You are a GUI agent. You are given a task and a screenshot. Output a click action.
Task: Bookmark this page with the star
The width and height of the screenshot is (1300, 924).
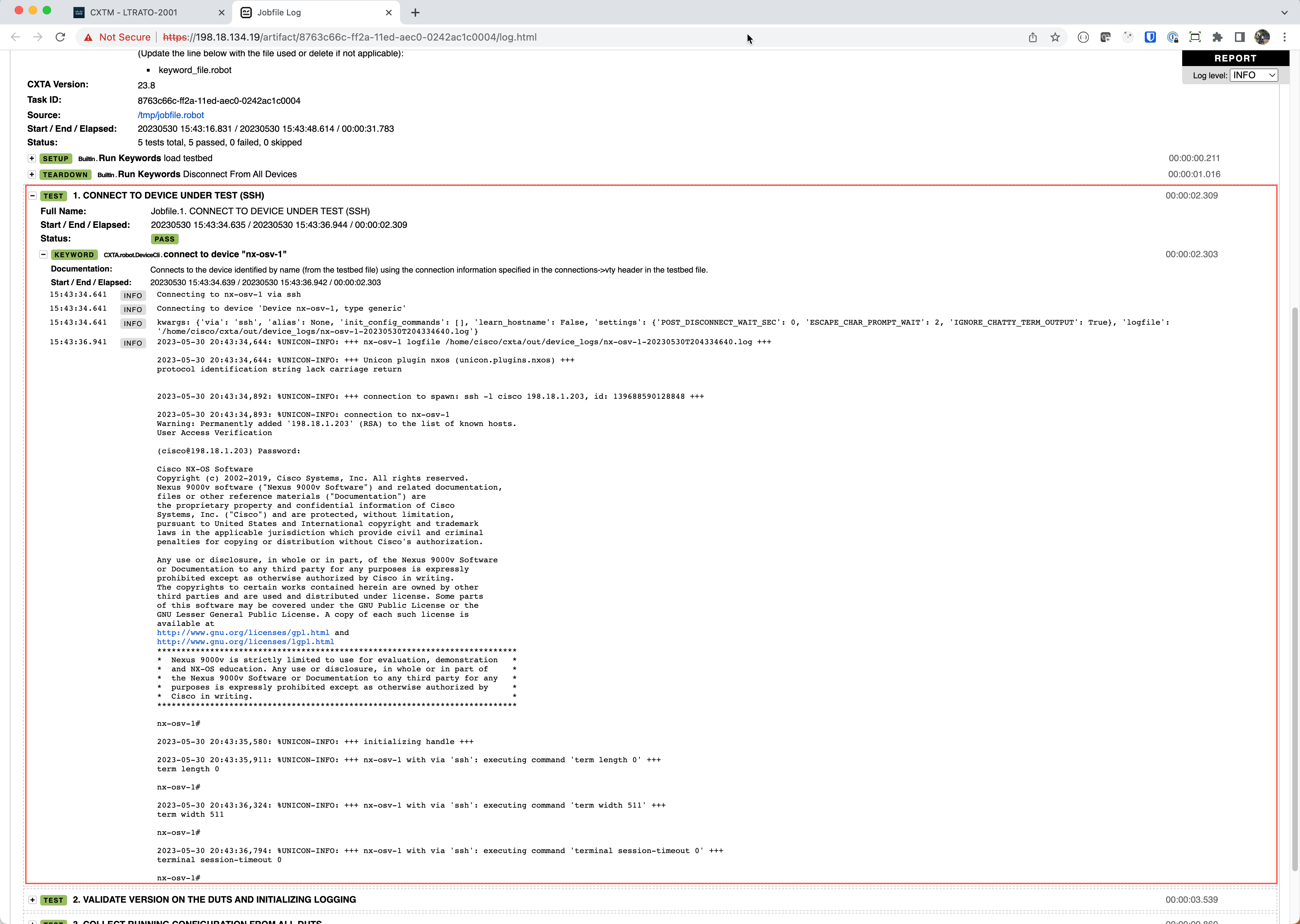click(x=1055, y=37)
